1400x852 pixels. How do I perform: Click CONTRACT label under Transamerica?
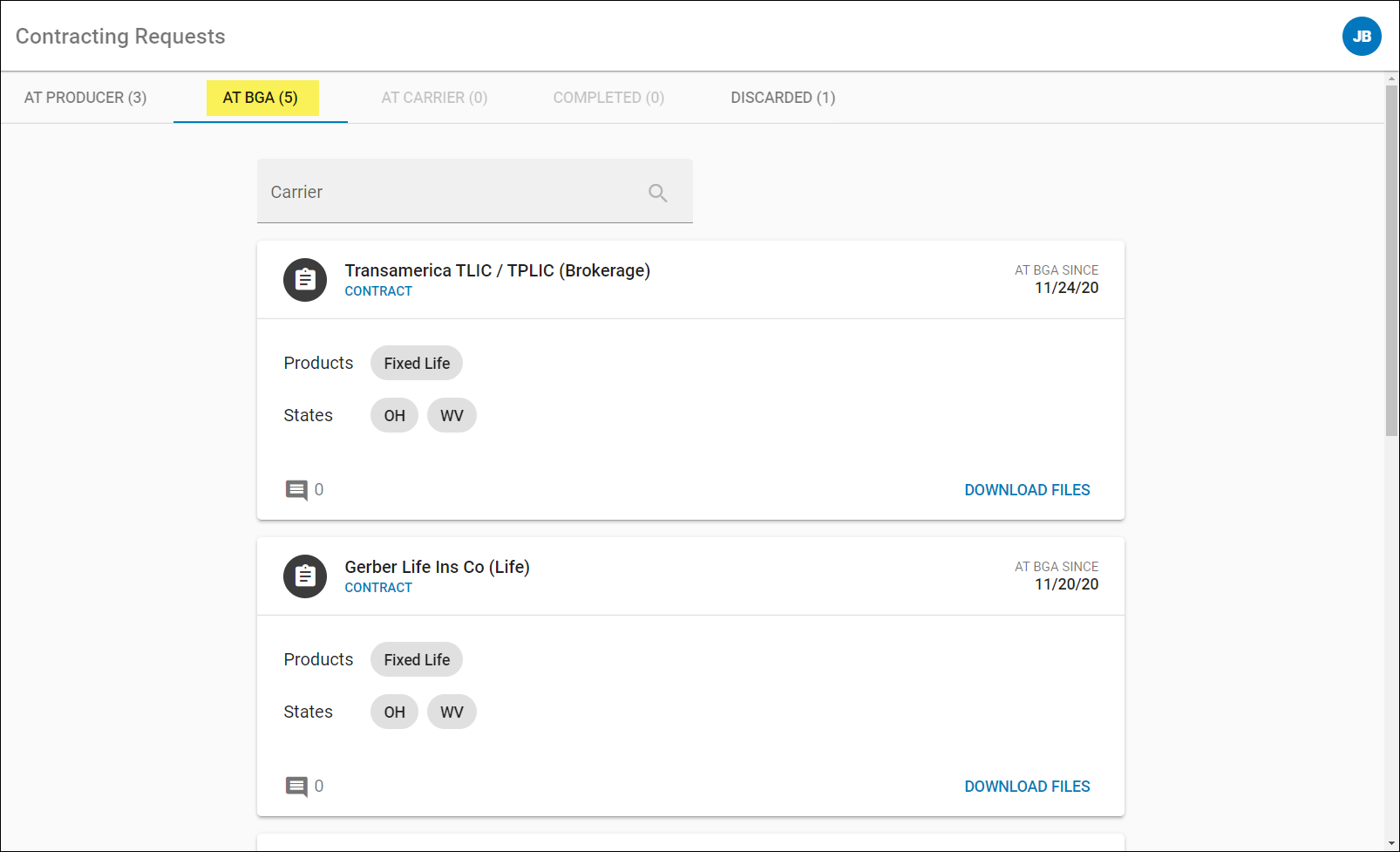(x=378, y=291)
